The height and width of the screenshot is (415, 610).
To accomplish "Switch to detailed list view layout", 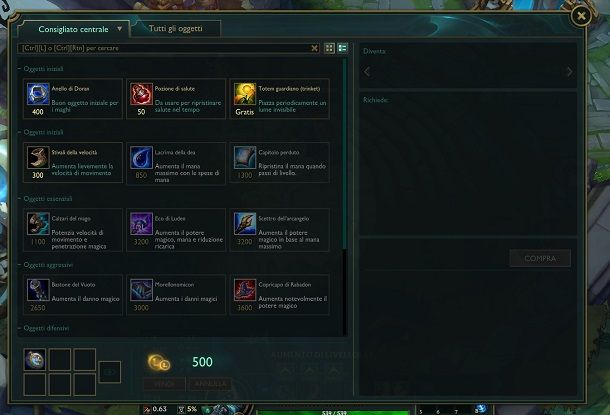I will [342, 48].
